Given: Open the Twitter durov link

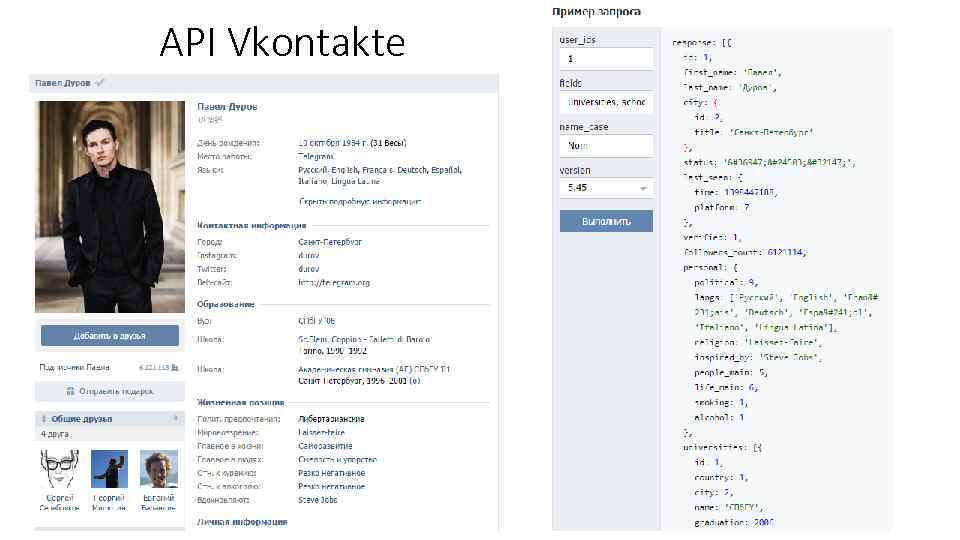Looking at the screenshot, I should click(309, 269).
